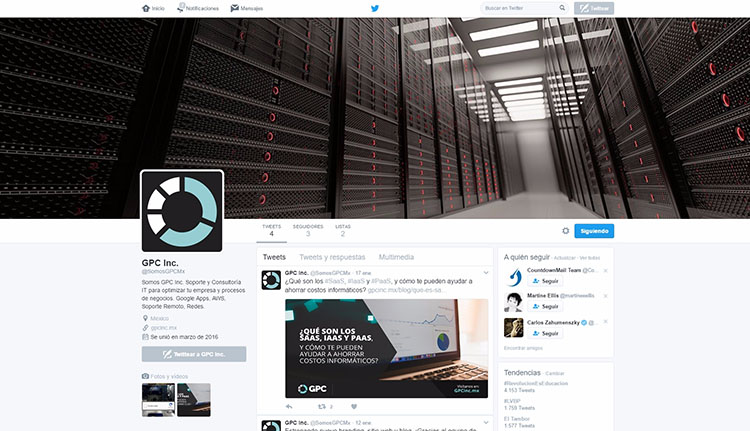Focus the Buscar en Twitter search field
The image size is (750, 431).
point(525,8)
